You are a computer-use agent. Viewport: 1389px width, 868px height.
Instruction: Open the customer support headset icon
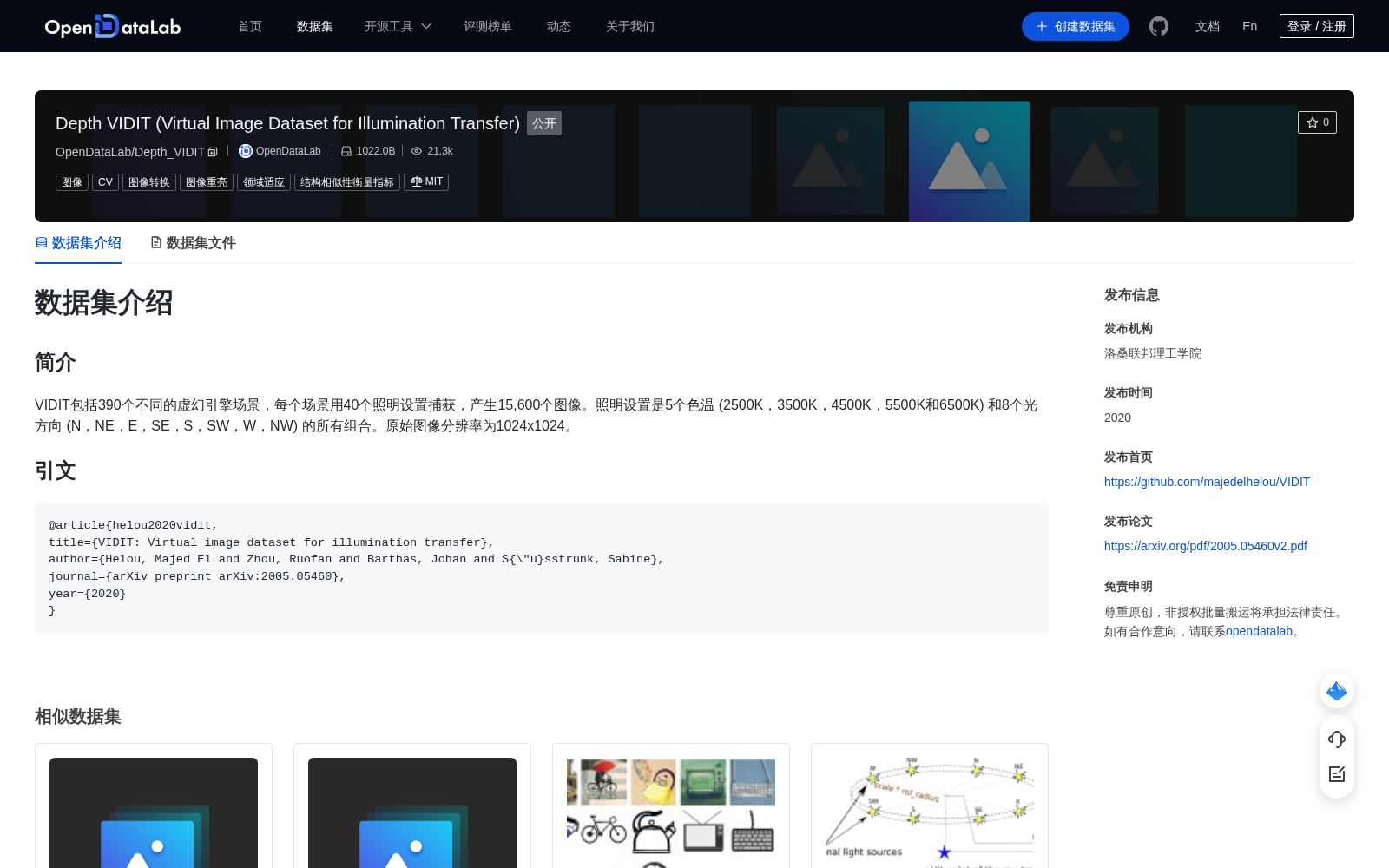coord(1337,740)
